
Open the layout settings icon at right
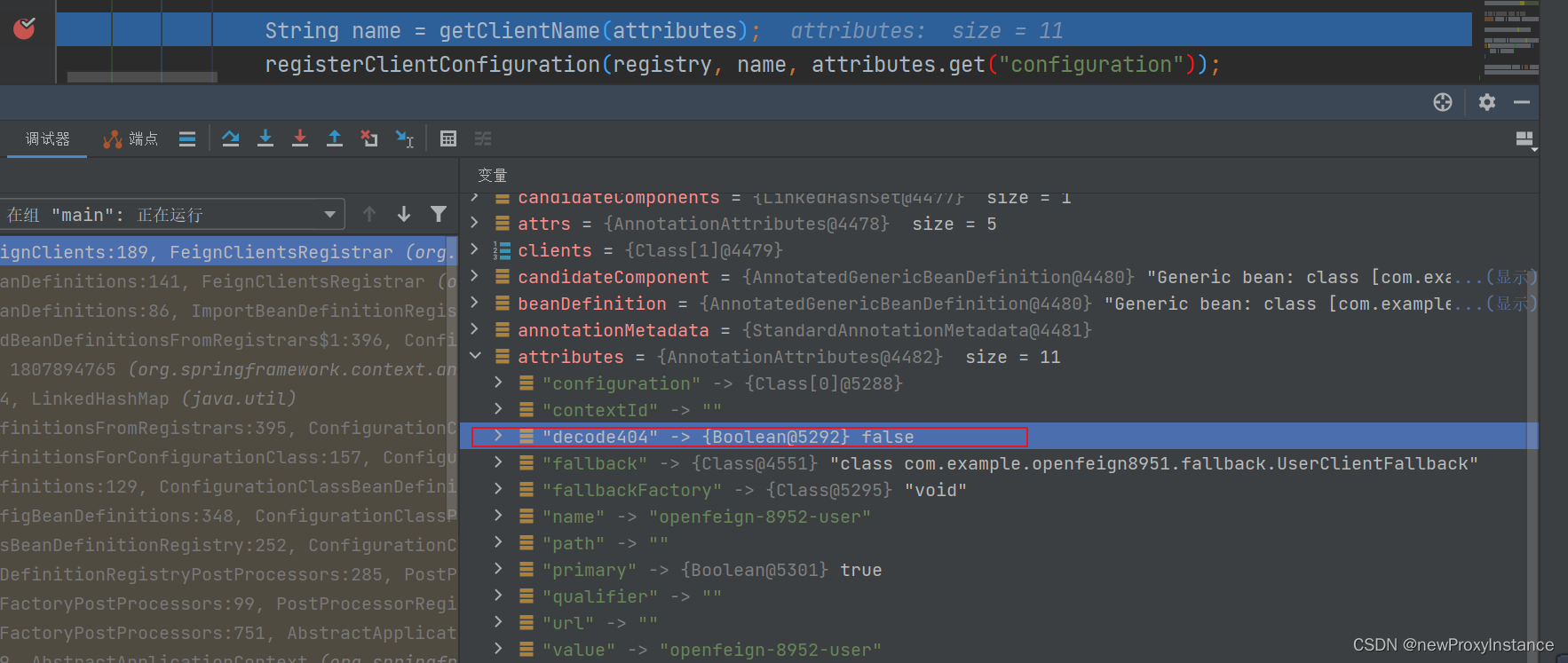click(x=1525, y=139)
